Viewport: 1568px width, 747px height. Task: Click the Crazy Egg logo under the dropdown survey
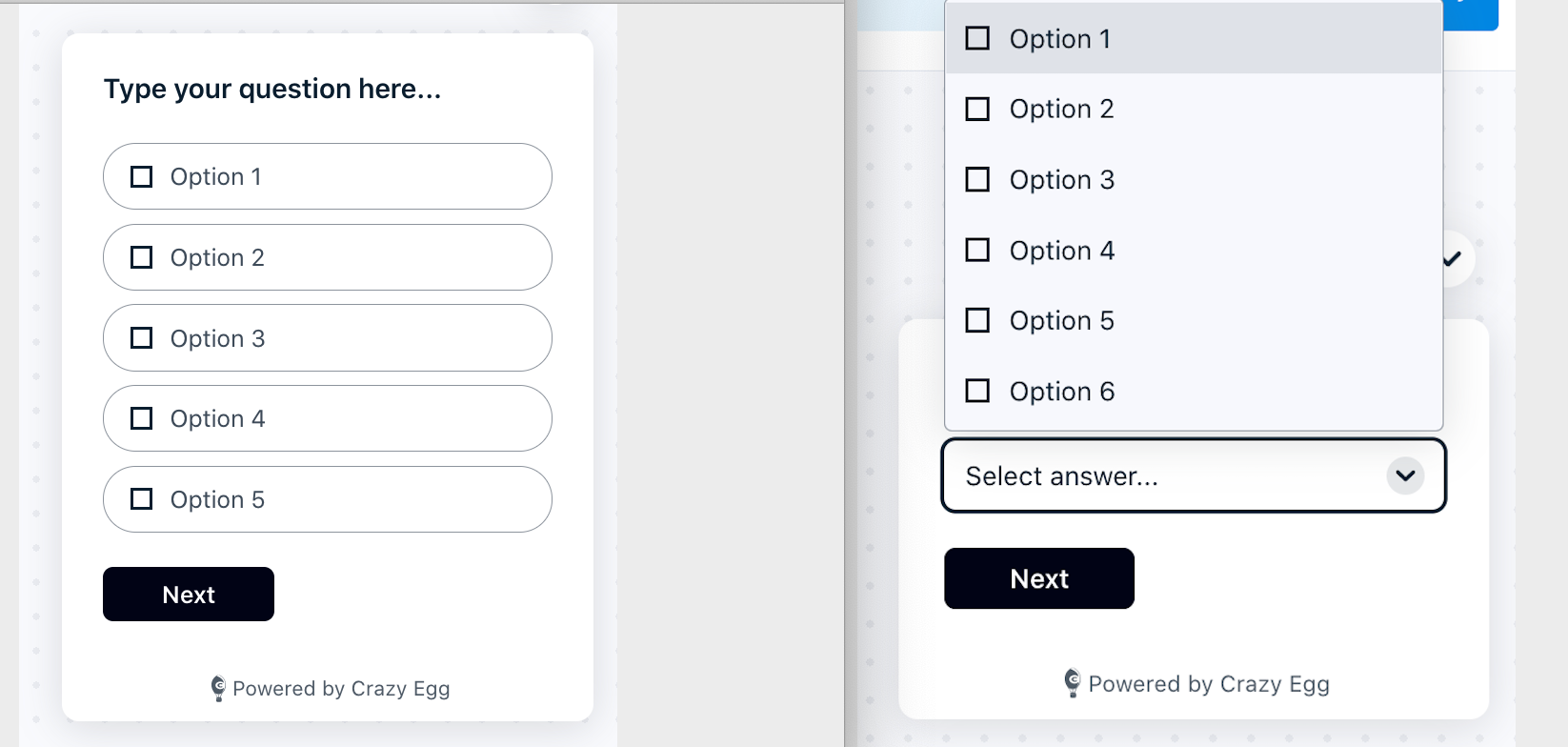1073,683
